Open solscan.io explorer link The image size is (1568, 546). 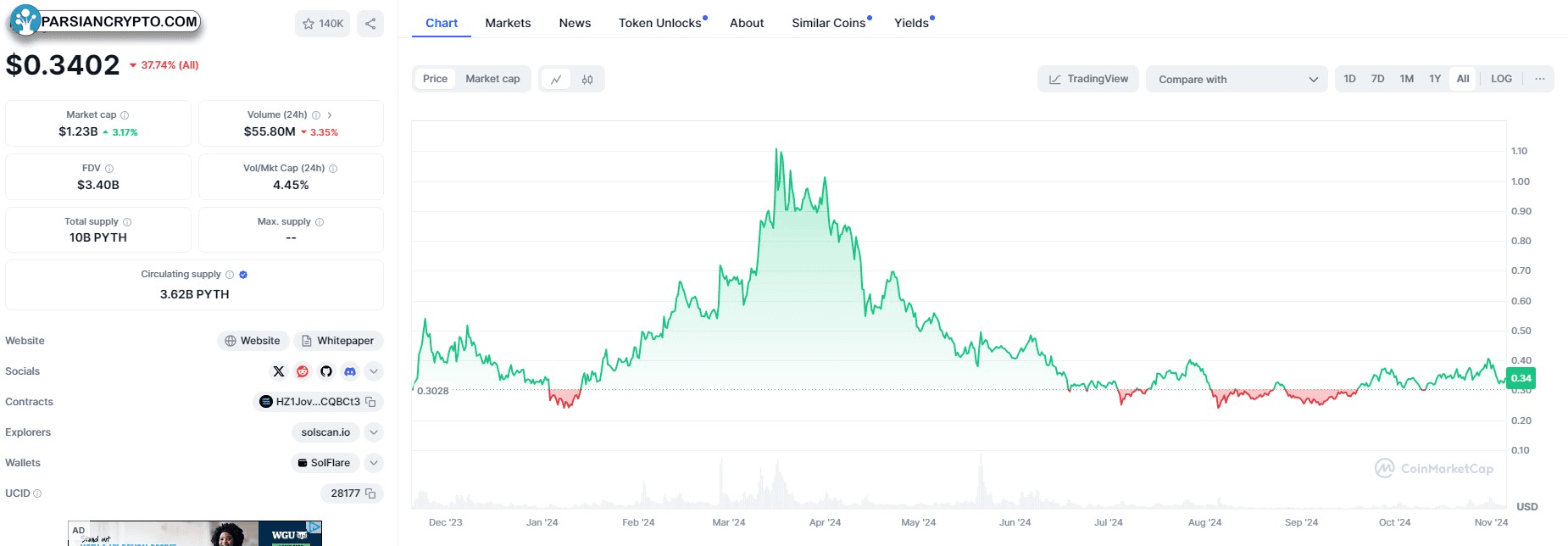coord(325,432)
